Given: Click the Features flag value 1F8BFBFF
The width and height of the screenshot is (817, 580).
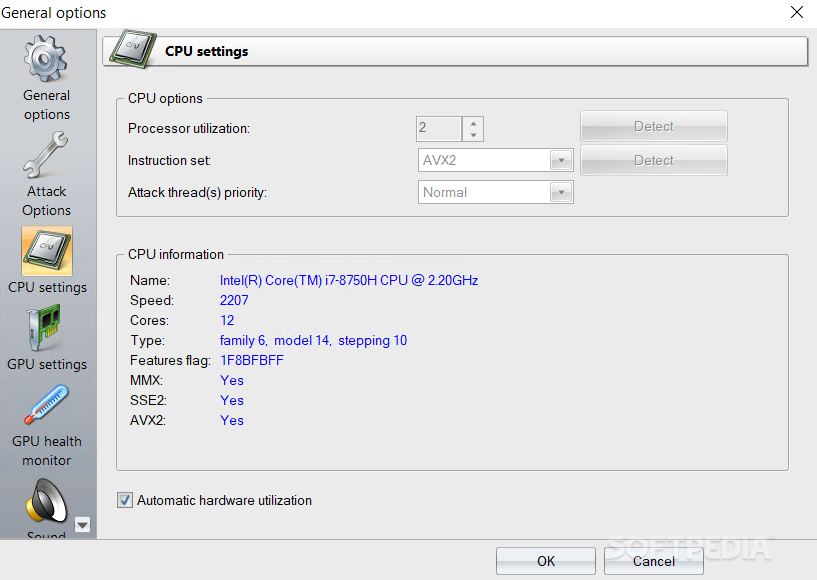Looking at the screenshot, I should [x=252, y=360].
